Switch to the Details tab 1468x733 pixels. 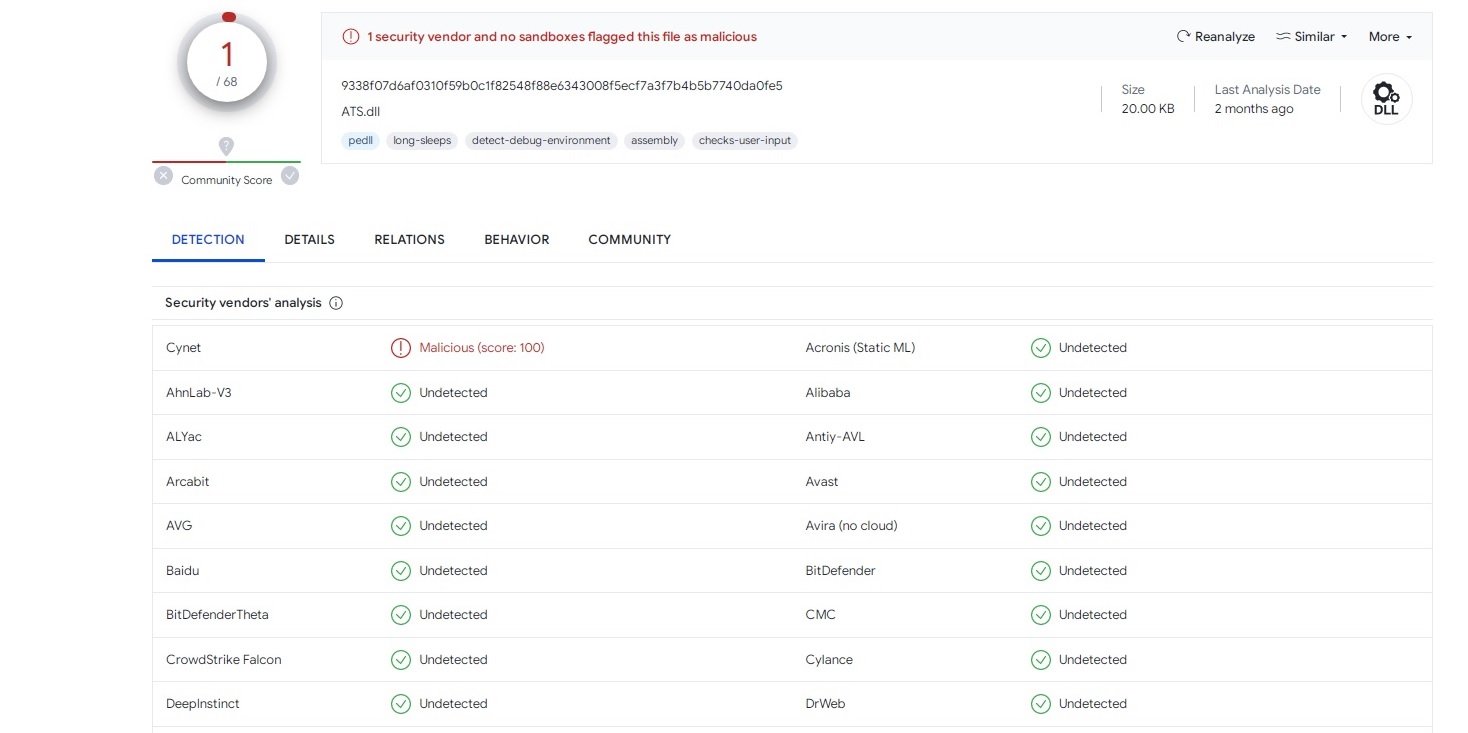coord(309,240)
